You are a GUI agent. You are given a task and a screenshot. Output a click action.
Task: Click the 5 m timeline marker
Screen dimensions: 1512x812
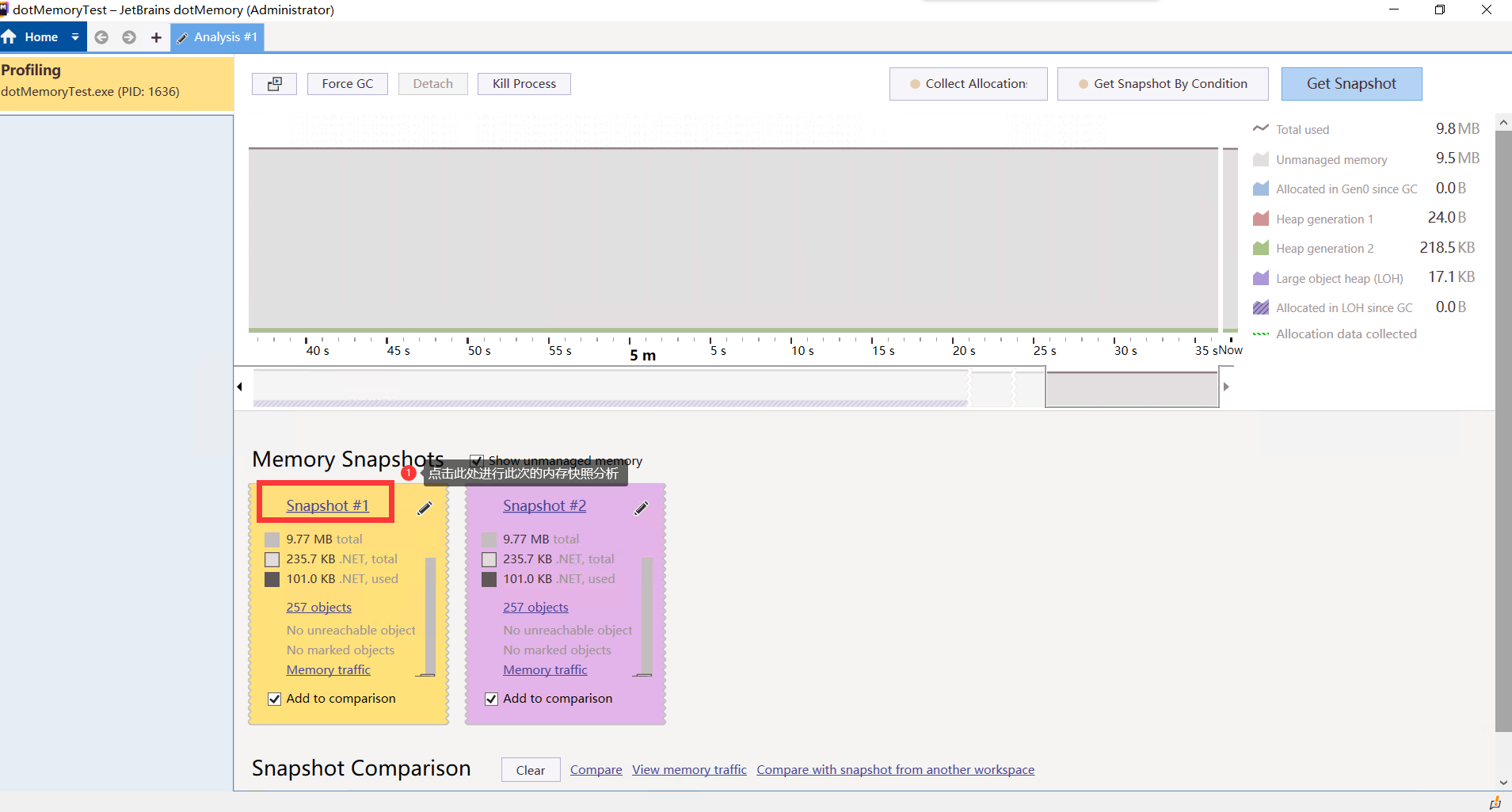[642, 355]
